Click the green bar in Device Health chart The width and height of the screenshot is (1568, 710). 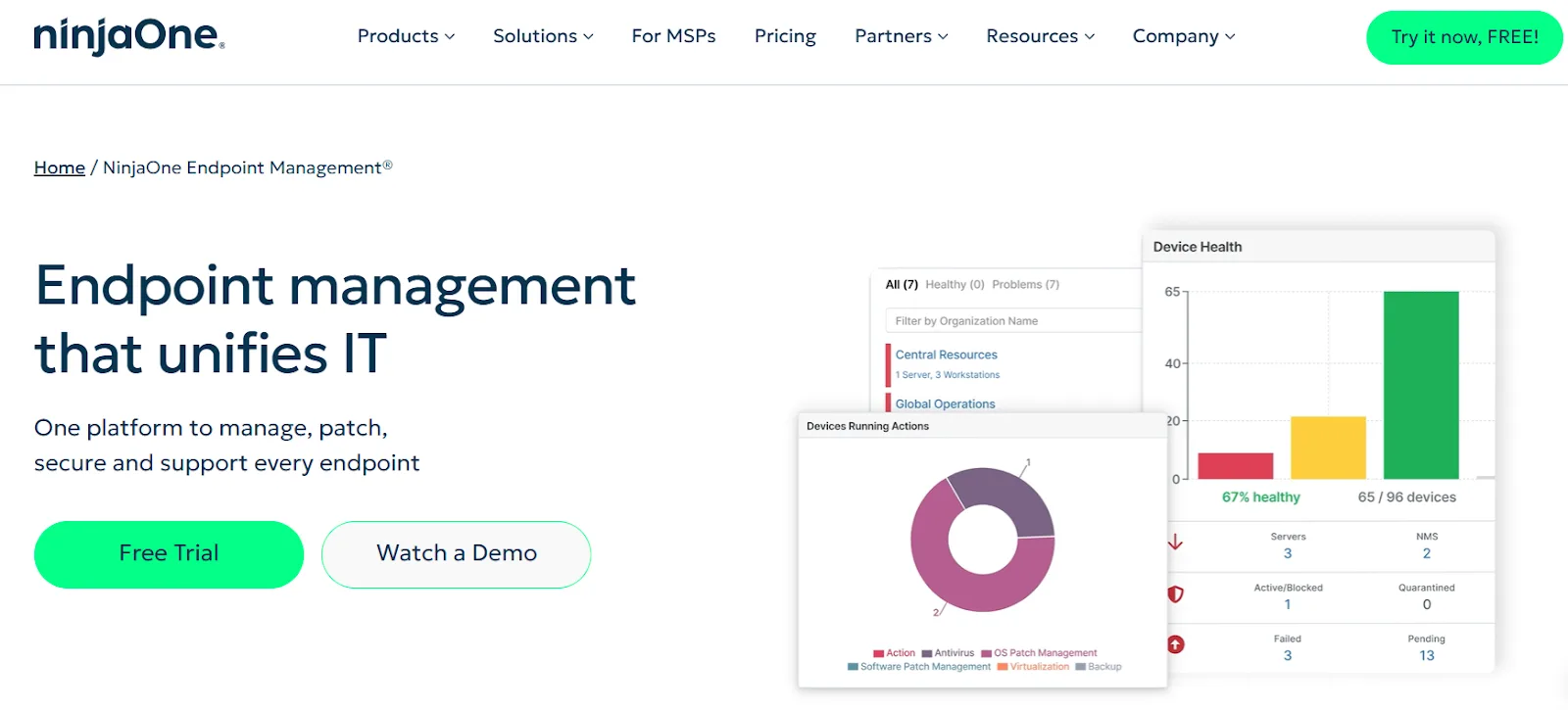(1421, 385)
